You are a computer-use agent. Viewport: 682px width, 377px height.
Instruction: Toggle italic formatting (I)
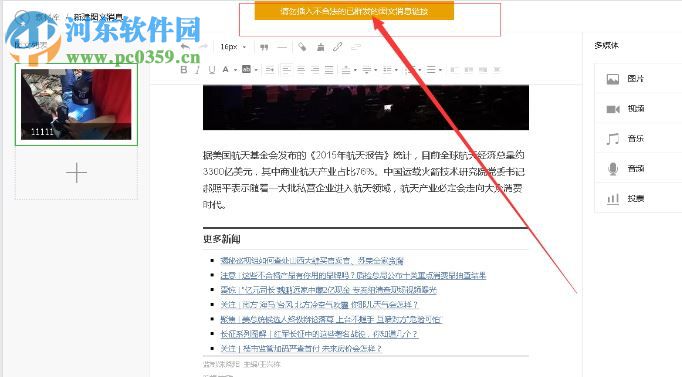point(197,70)
